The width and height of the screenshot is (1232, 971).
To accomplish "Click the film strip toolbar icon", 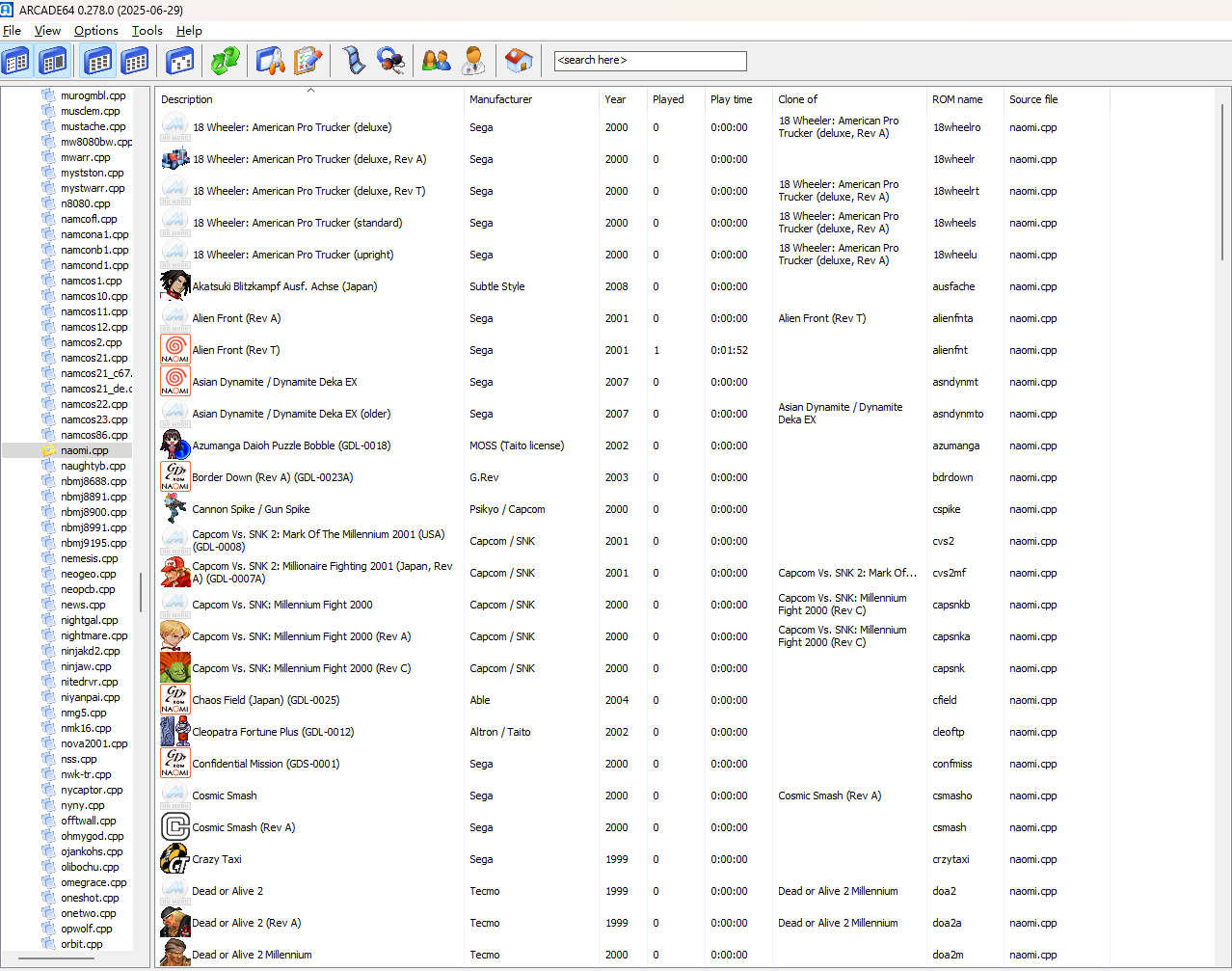I will coord(355,61).
